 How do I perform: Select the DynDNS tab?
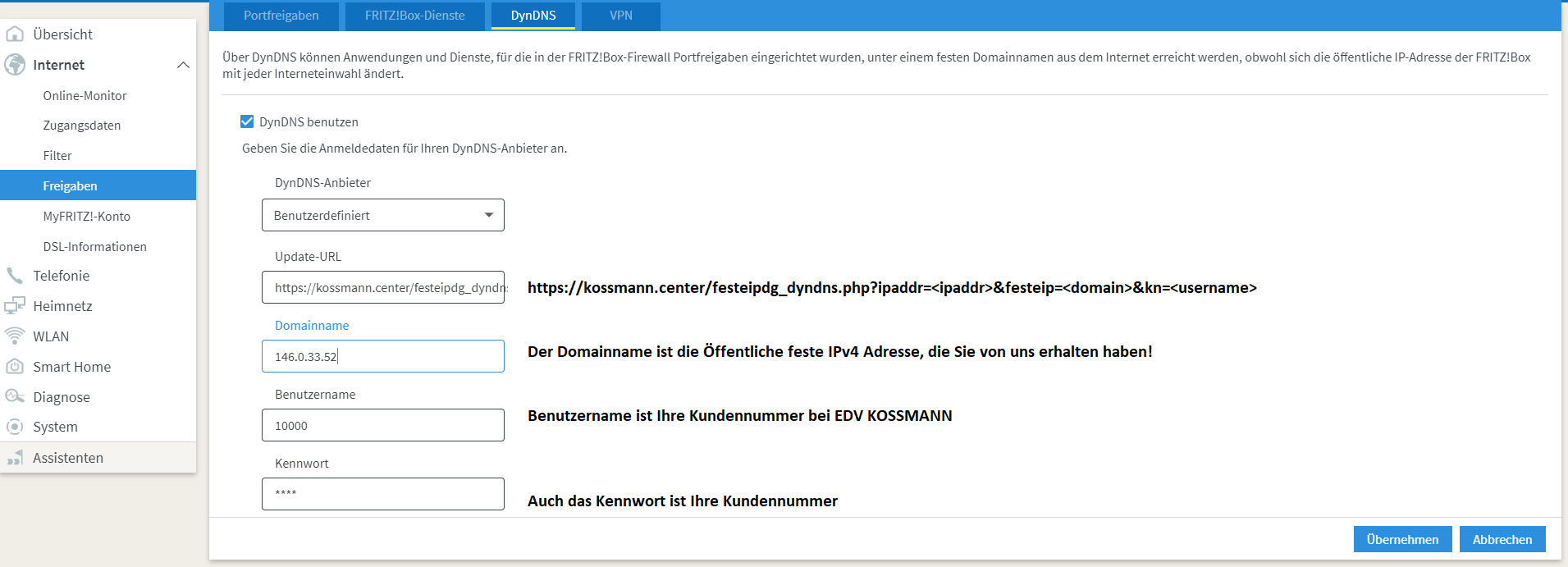pyautogui.click(x=533, y=16)
